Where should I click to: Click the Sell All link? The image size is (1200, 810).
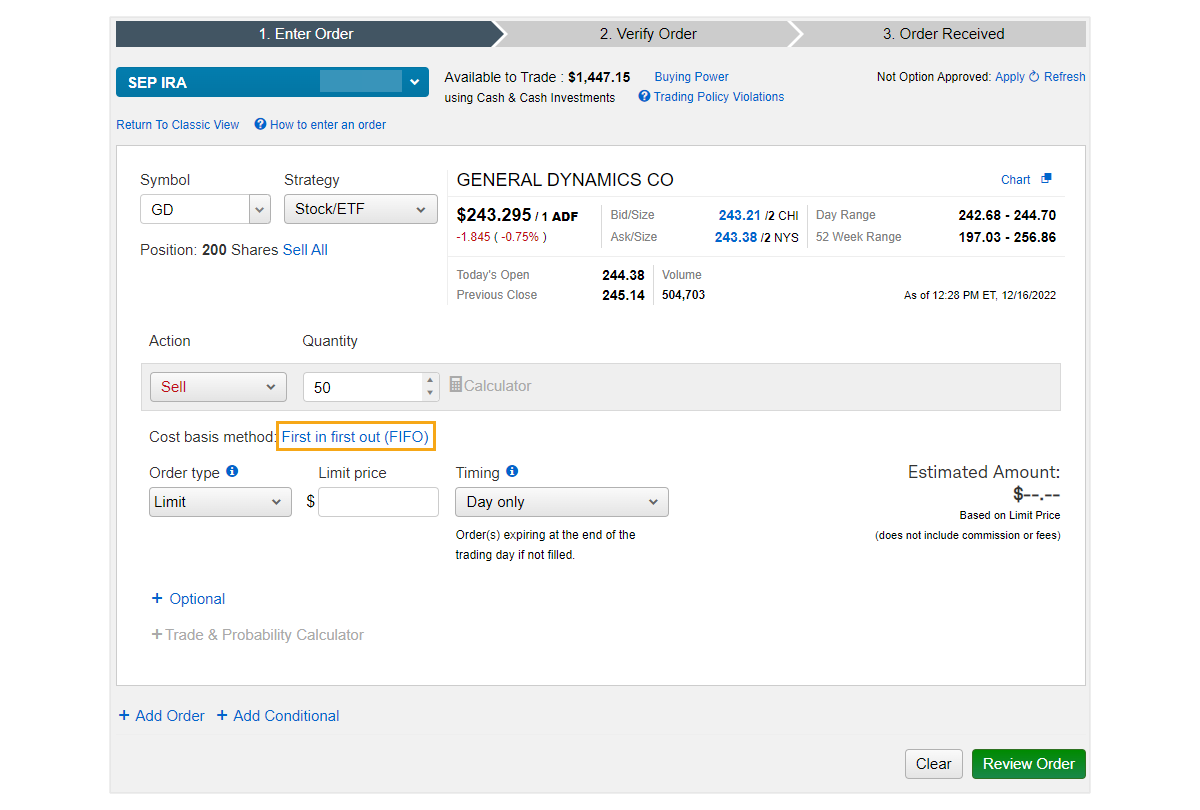point(305,250)
